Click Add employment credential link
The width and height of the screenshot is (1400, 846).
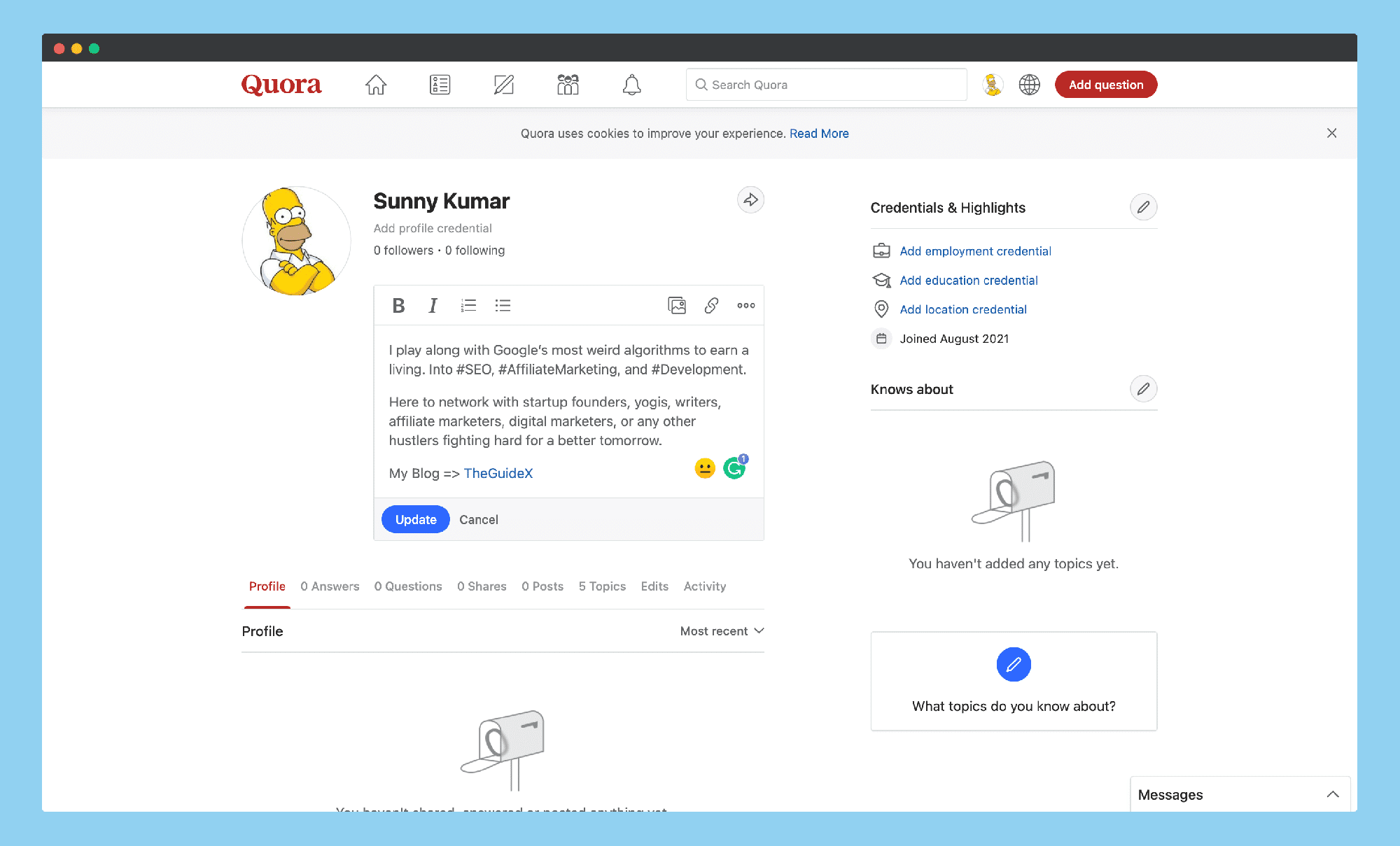[x=975, y=251]
